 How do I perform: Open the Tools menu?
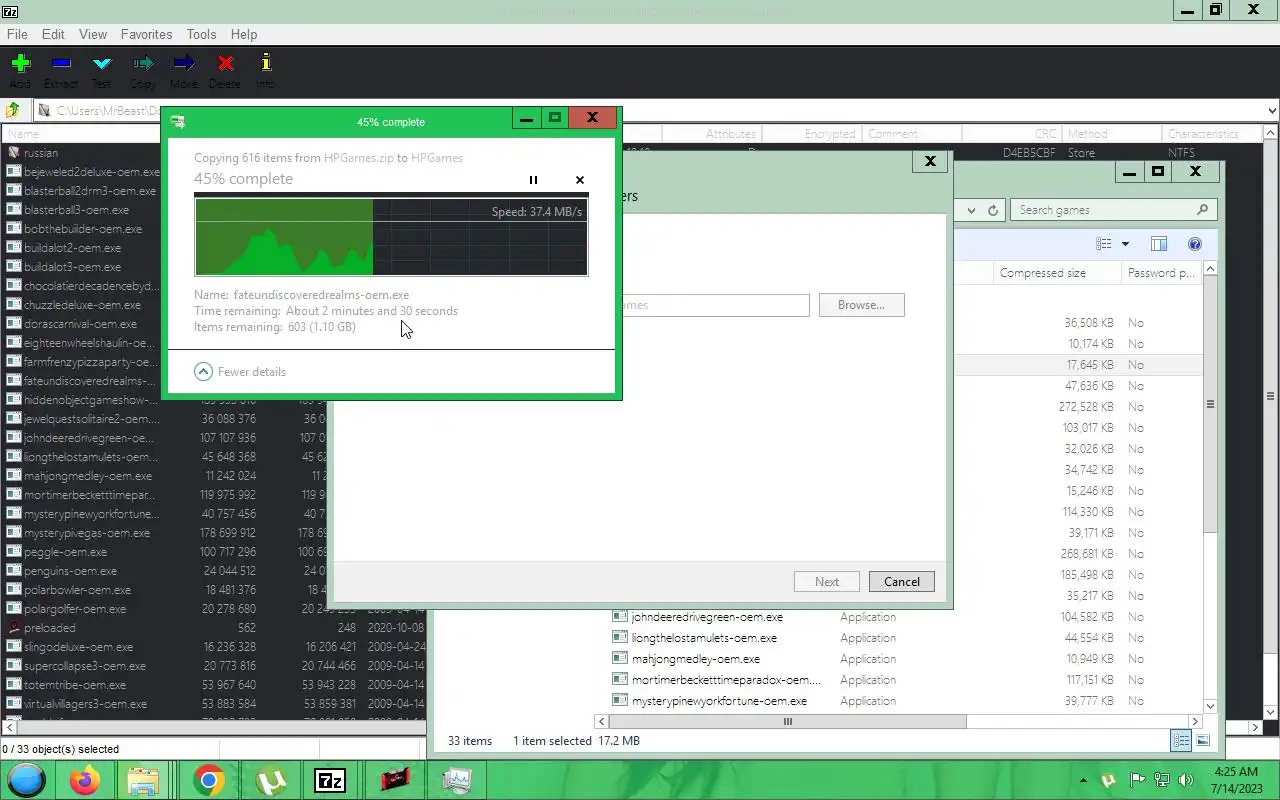[x=201, y=34]
